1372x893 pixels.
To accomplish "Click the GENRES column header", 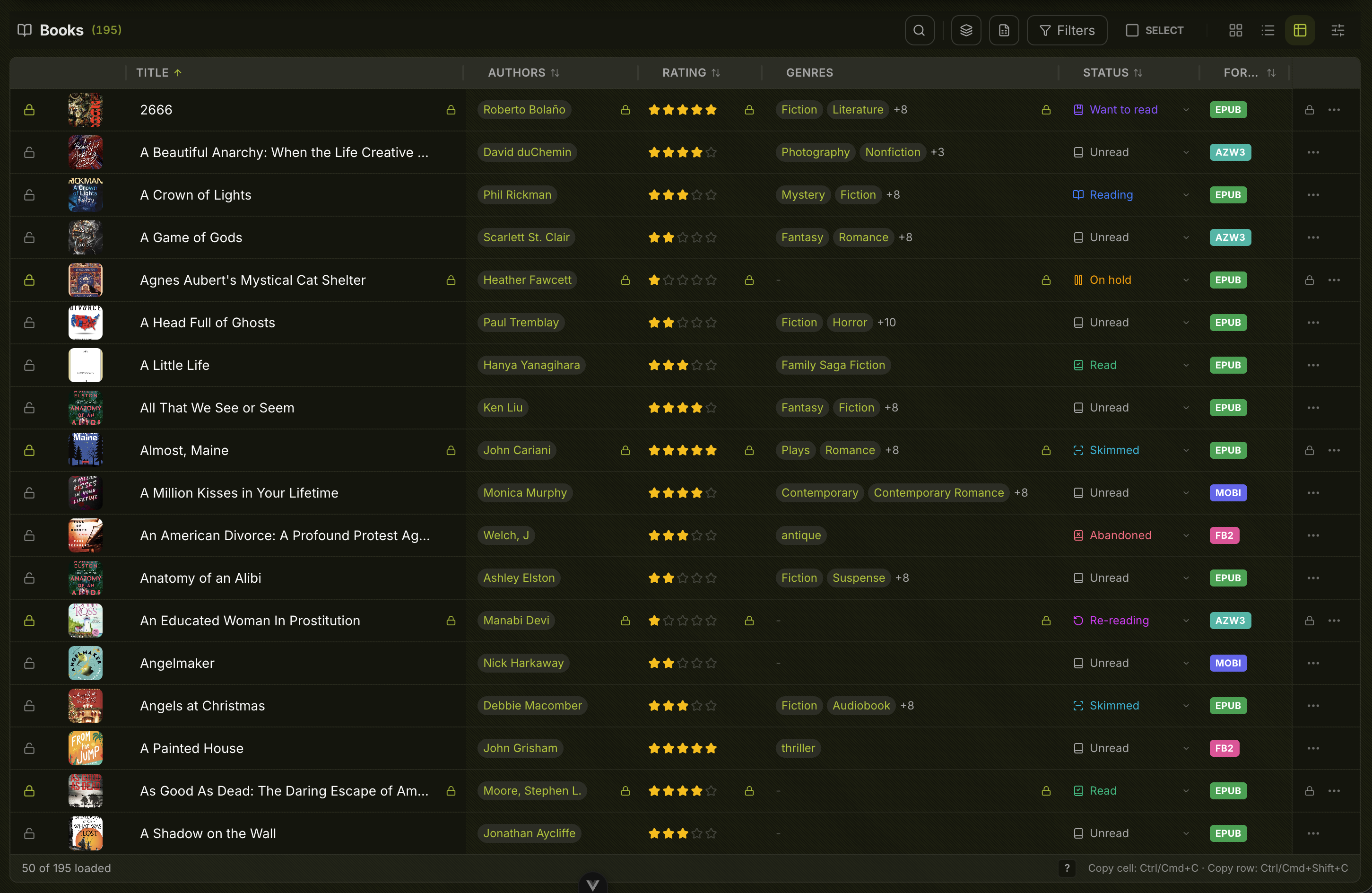I will pyautogui.click(x=809, y=73).
